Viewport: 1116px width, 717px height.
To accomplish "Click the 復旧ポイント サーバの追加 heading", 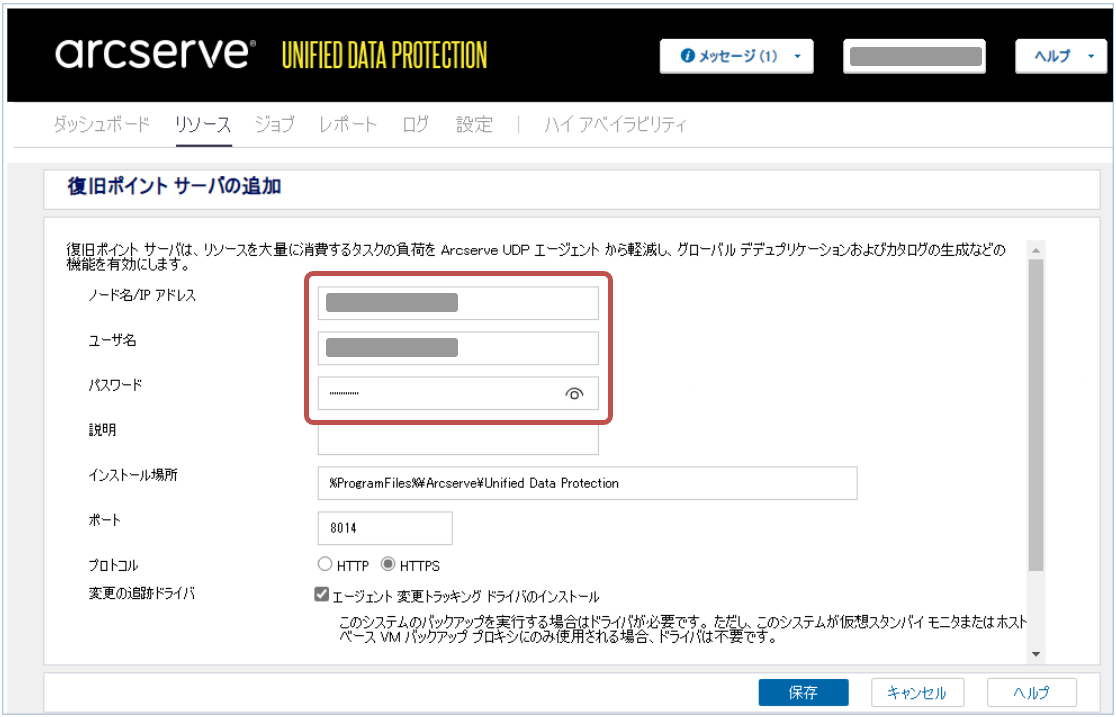I will click(174, 187).
